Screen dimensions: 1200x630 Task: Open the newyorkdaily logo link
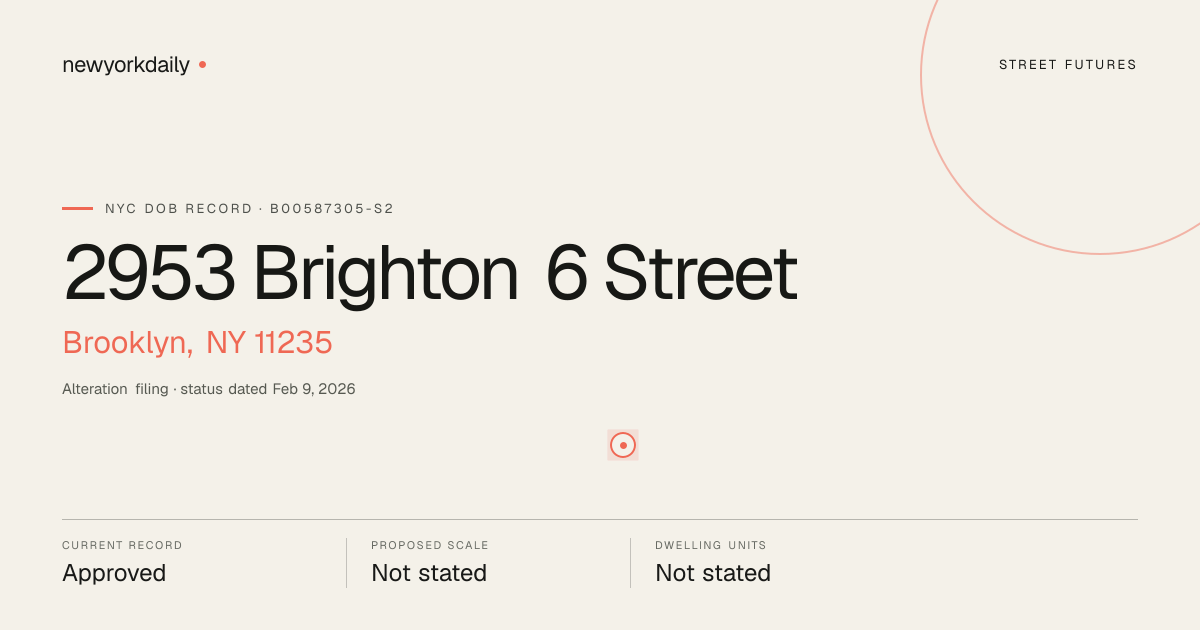click(126, 65)
